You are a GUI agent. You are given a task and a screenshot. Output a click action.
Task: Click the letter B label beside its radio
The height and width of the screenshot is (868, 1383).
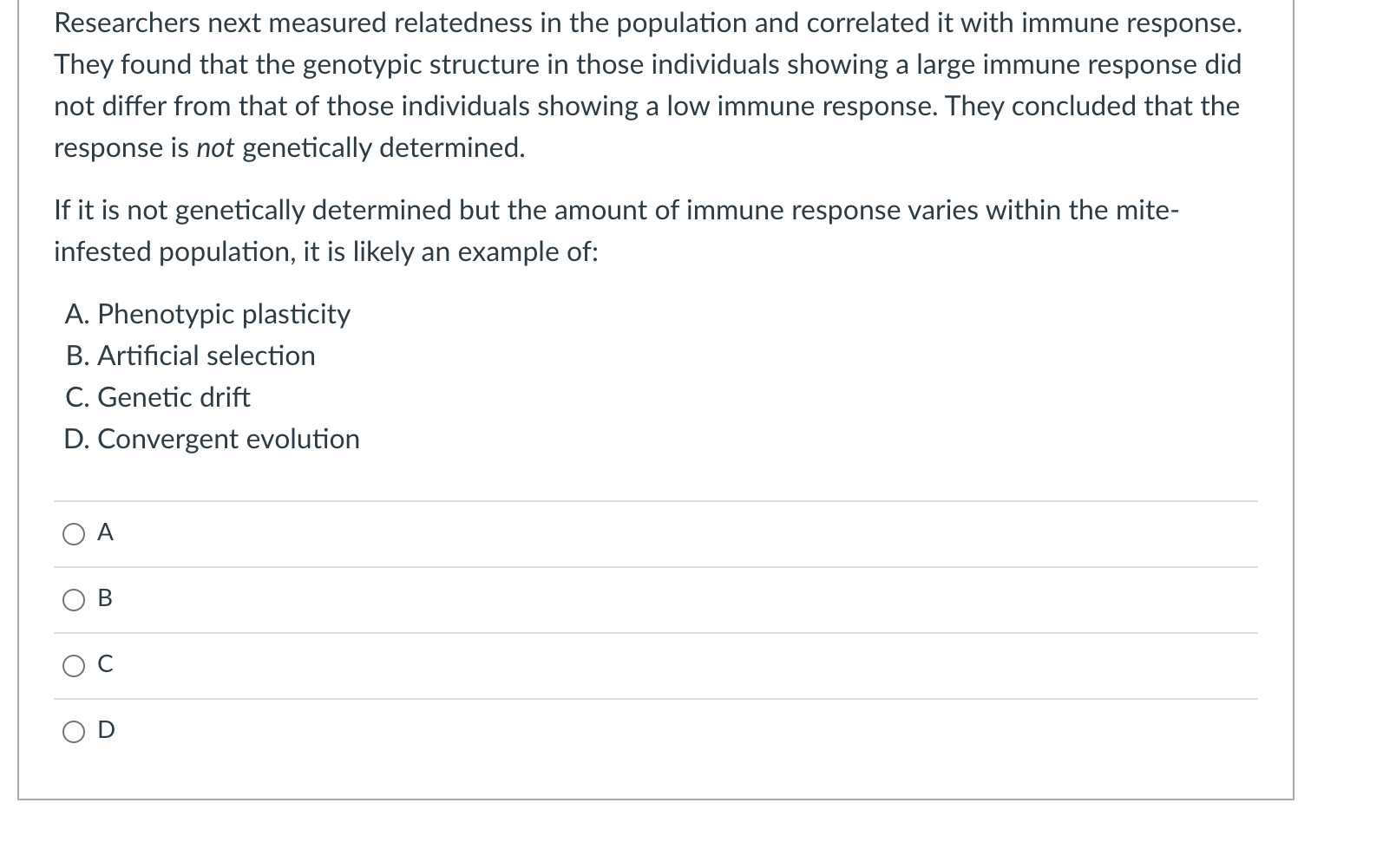[x=105, y=598]
